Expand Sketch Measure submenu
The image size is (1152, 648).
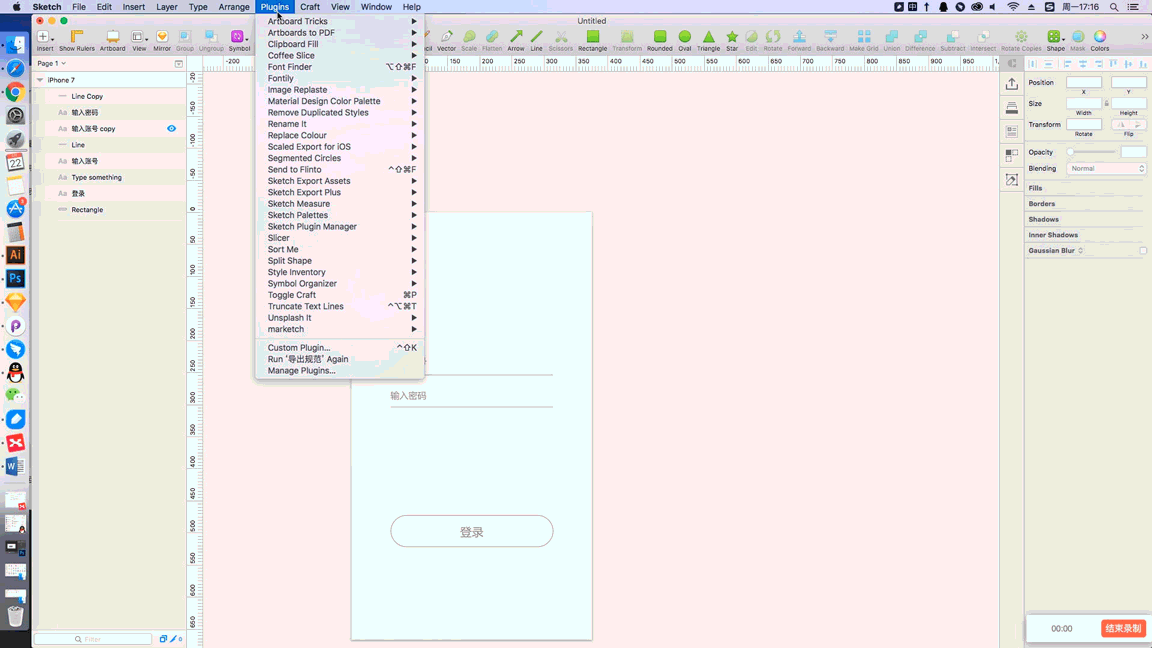pyautogui.click(x=339, y=204)
